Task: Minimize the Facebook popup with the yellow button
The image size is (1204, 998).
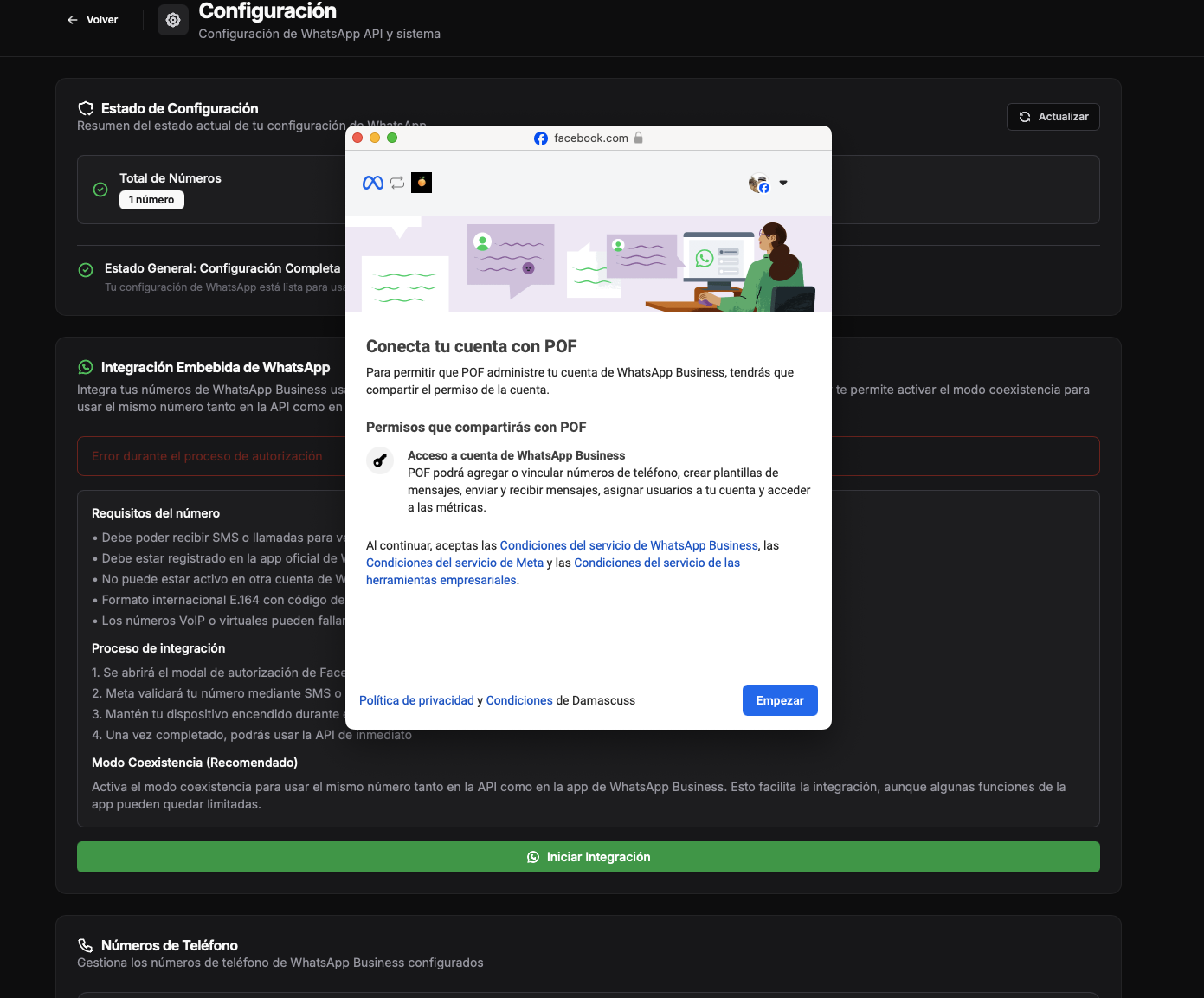Action: point(375,138)
